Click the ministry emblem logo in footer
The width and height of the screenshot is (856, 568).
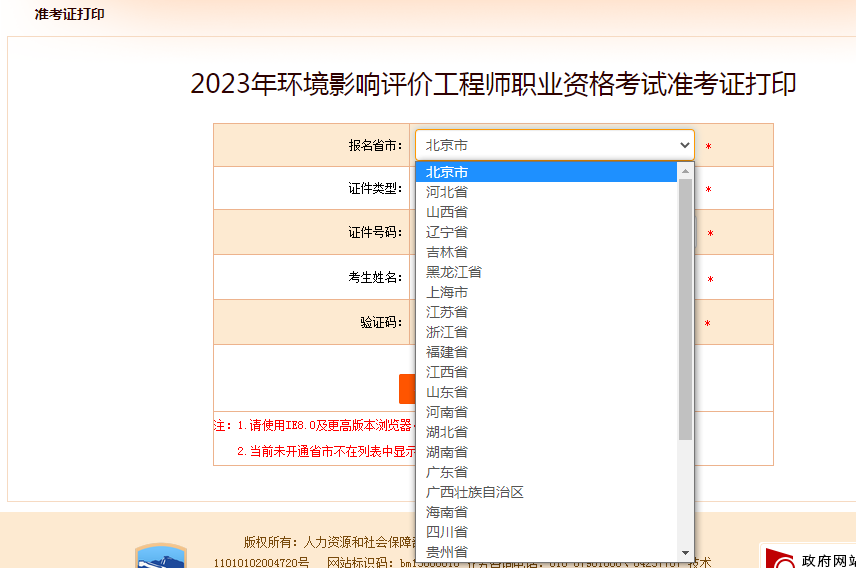tap(161, 555)
